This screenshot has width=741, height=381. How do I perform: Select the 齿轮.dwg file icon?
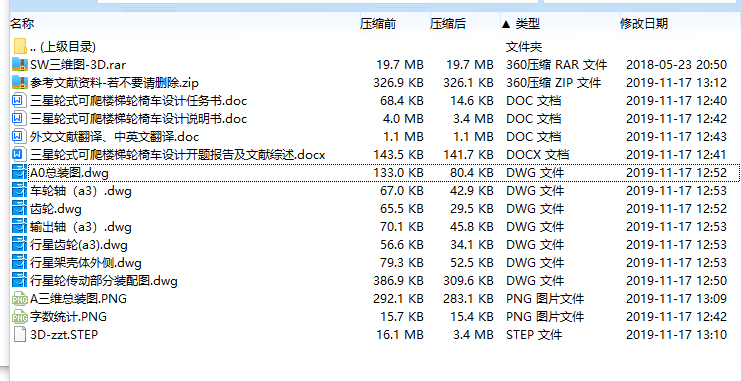pyautogui.click(x=19, y=208)
